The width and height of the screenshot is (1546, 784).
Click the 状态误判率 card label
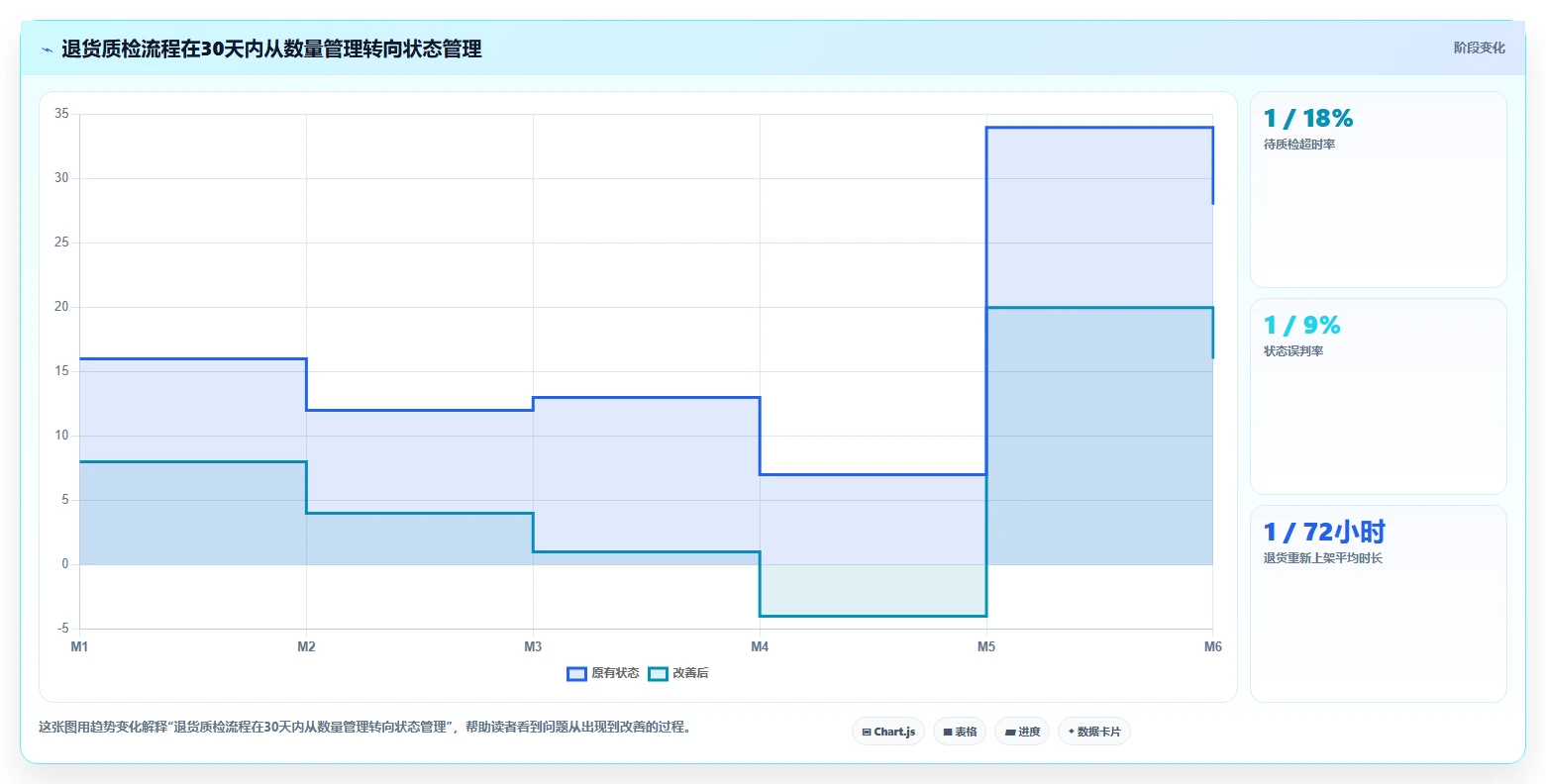coord(1293,351)
